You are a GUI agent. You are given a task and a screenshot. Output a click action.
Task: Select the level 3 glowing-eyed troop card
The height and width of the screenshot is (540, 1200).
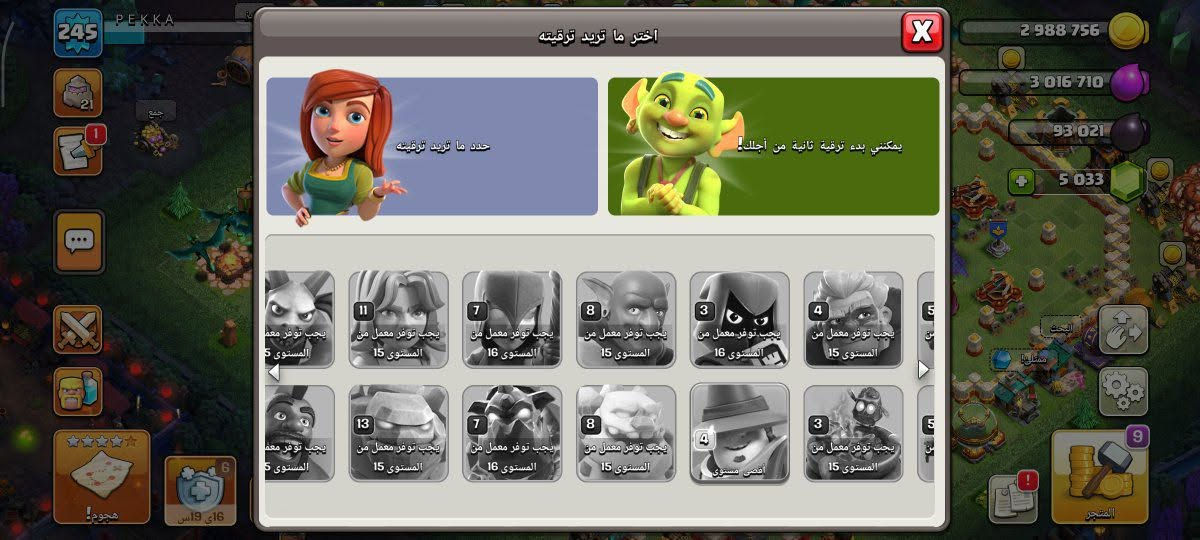[x=854, y=433]
